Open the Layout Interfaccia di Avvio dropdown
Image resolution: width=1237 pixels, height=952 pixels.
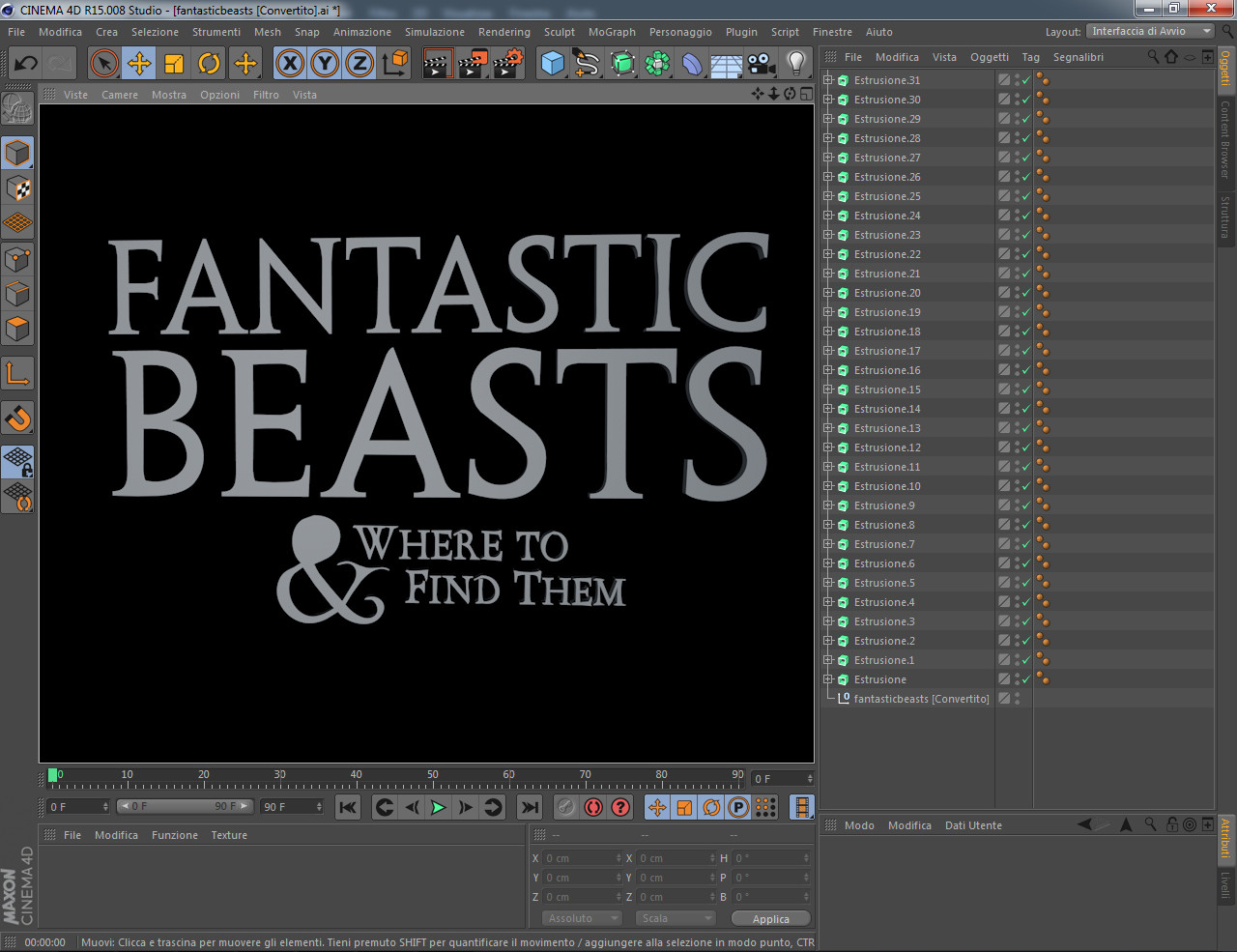tap(1150, 32)
